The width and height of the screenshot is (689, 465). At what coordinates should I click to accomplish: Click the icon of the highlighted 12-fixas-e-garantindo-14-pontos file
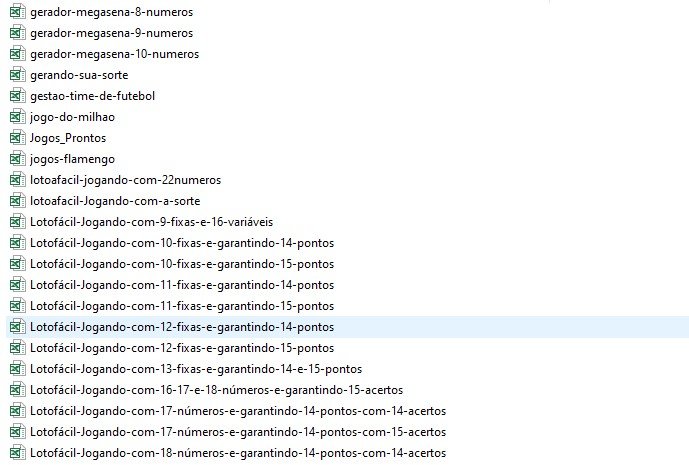pos(18,327)
